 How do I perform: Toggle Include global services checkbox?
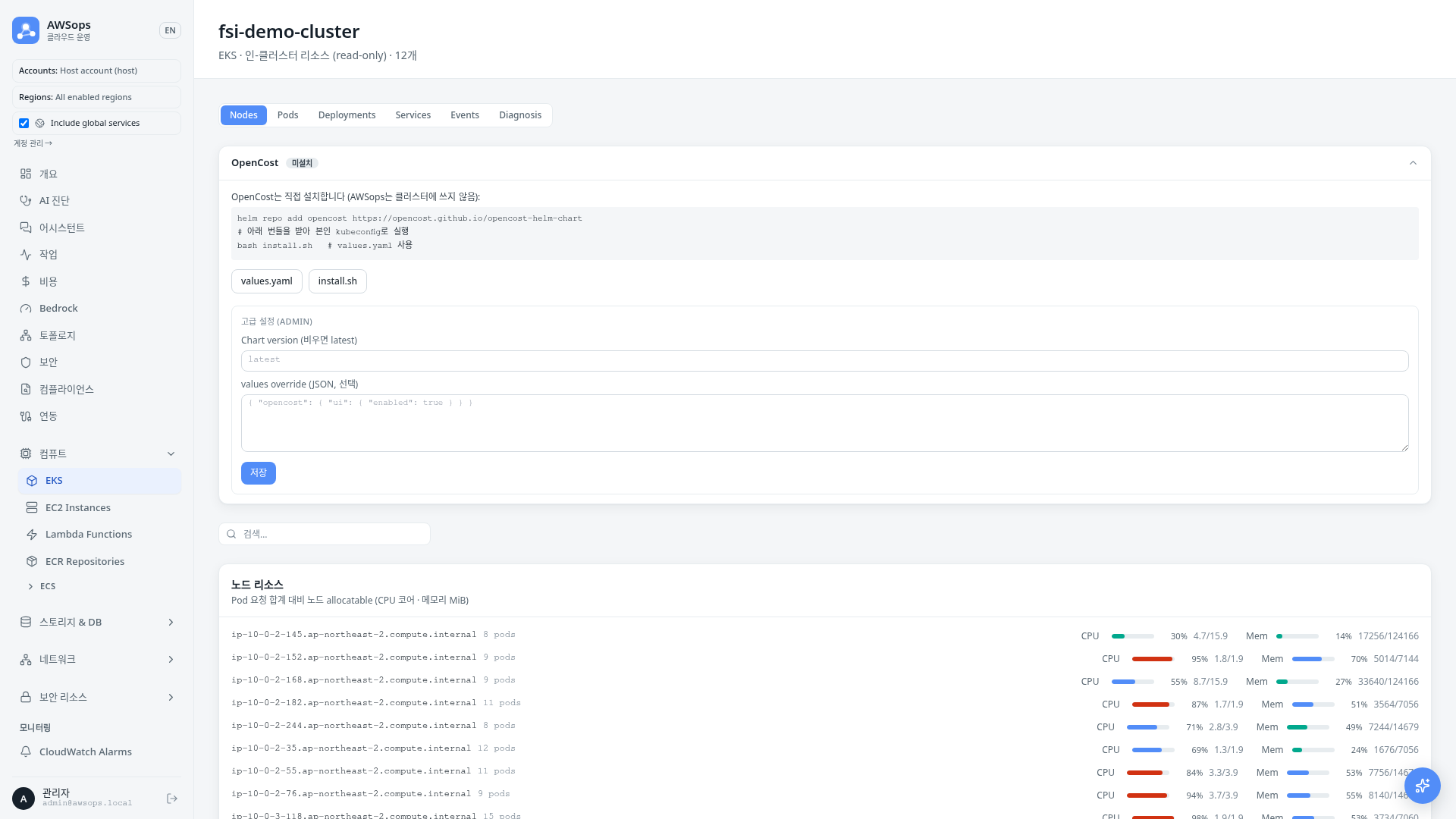pyautogui.click(x=24, y=123)
